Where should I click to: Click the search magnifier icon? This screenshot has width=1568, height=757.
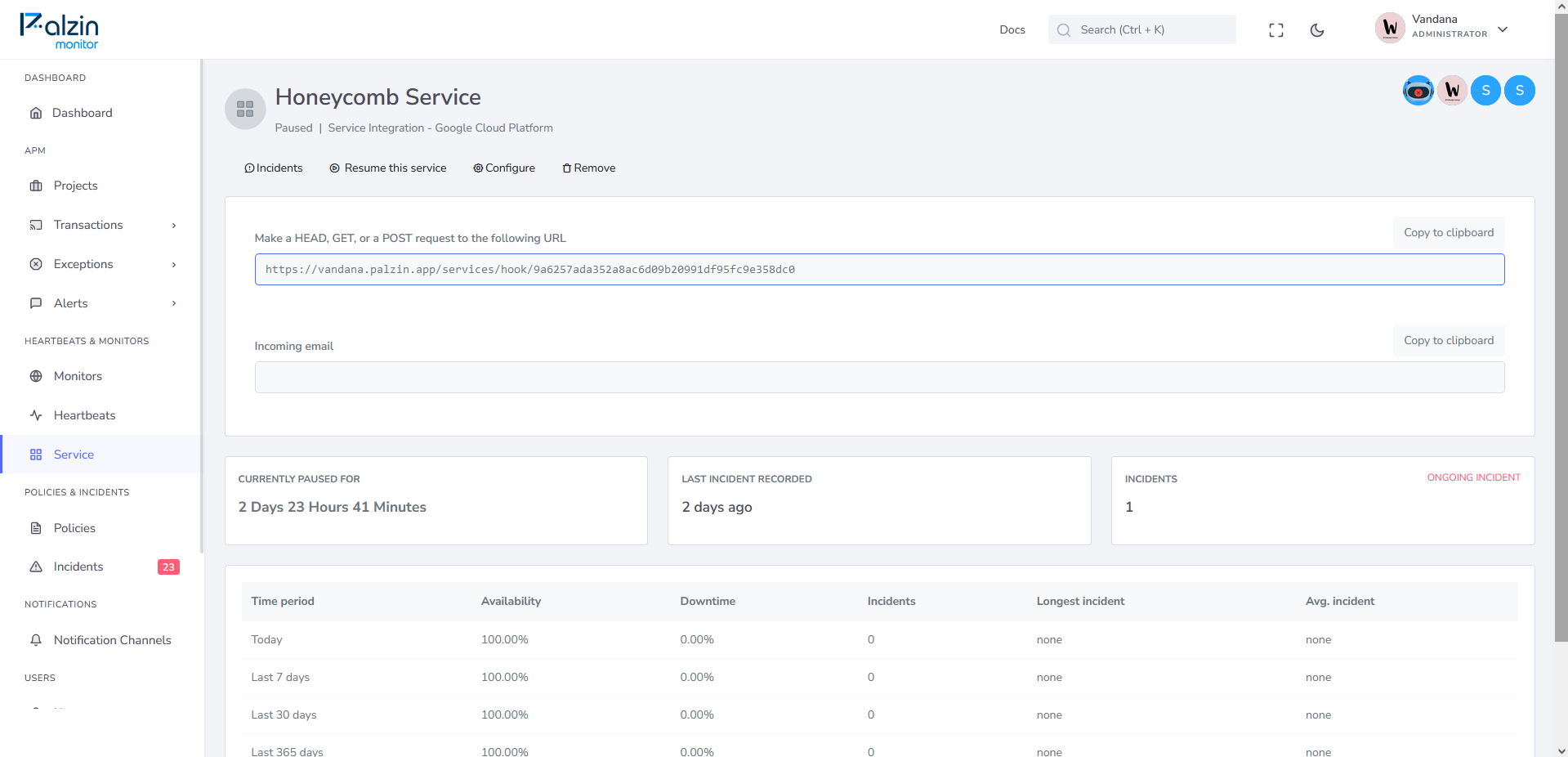(x=1064, y=30)
